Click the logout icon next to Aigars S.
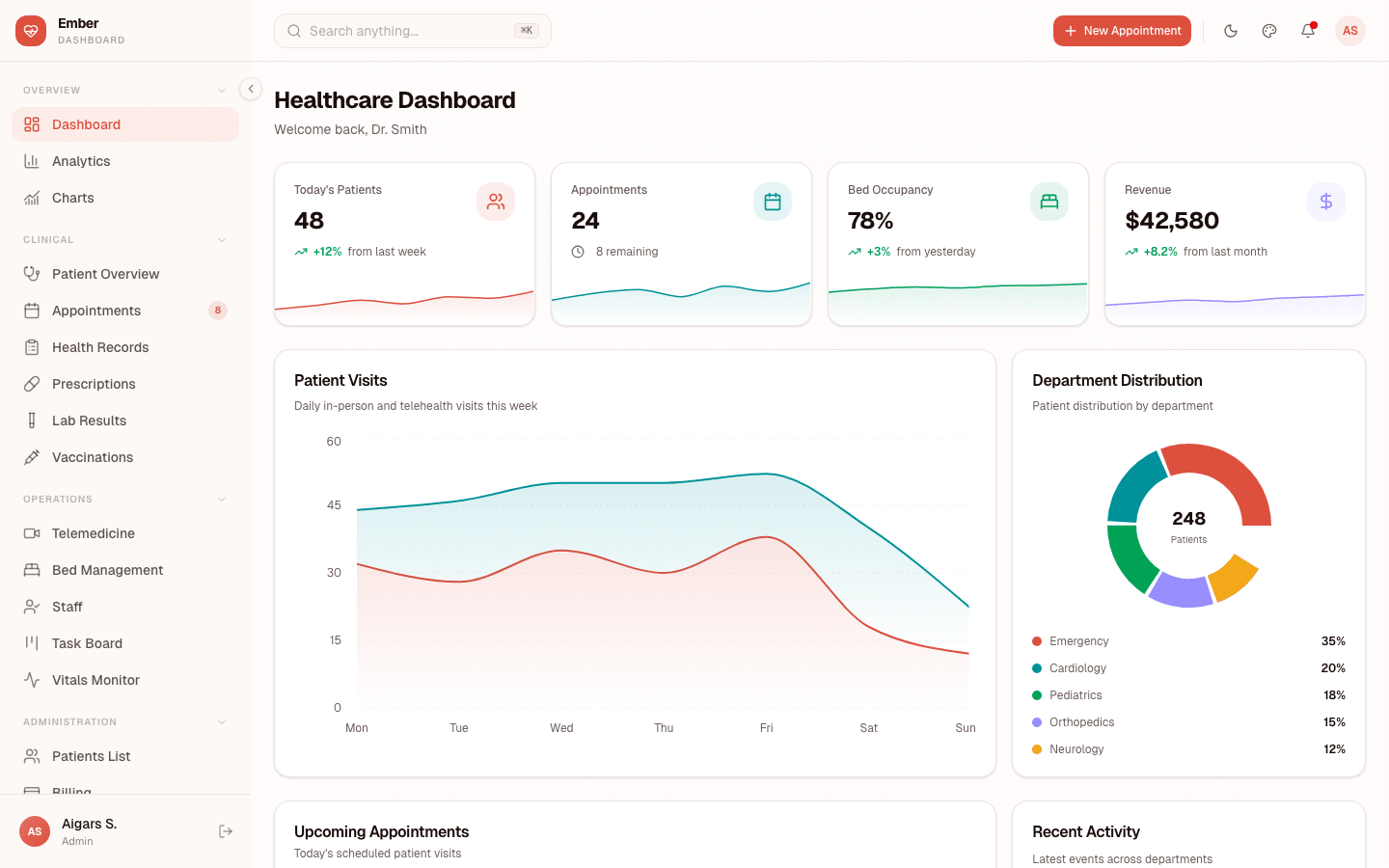 [x=225, y=830]
